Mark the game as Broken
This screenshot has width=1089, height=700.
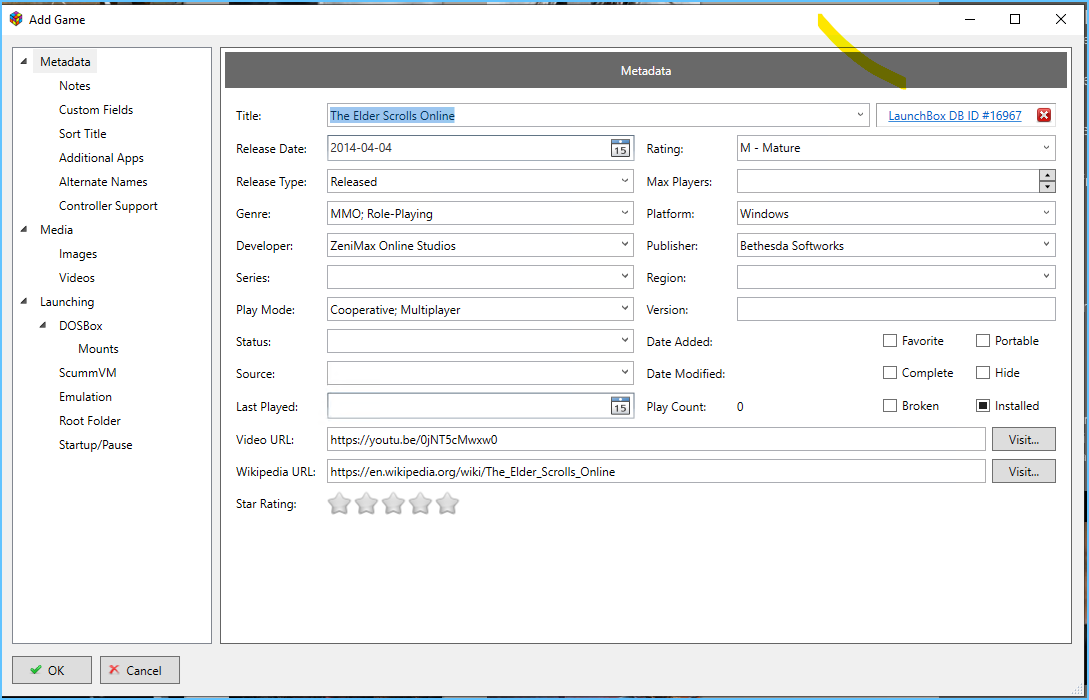890,406
